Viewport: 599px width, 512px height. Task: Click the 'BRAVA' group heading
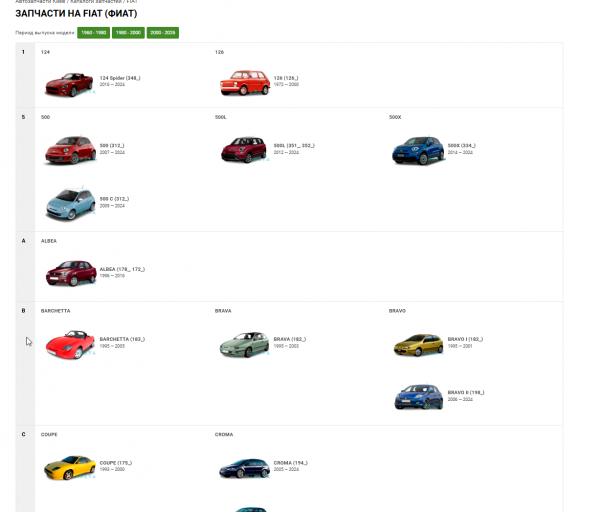click(x=223, y=311)
